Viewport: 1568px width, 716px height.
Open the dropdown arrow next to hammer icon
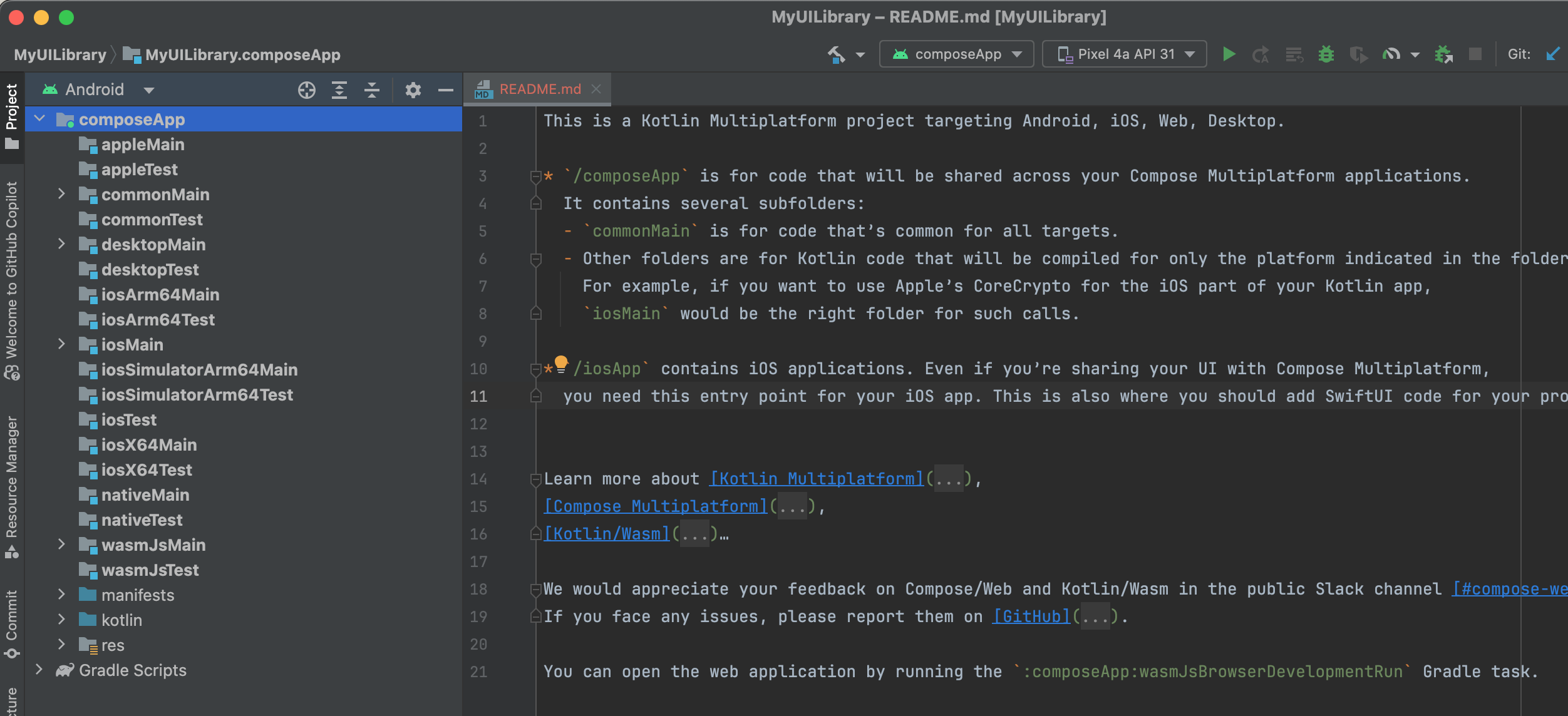[860, 55]
